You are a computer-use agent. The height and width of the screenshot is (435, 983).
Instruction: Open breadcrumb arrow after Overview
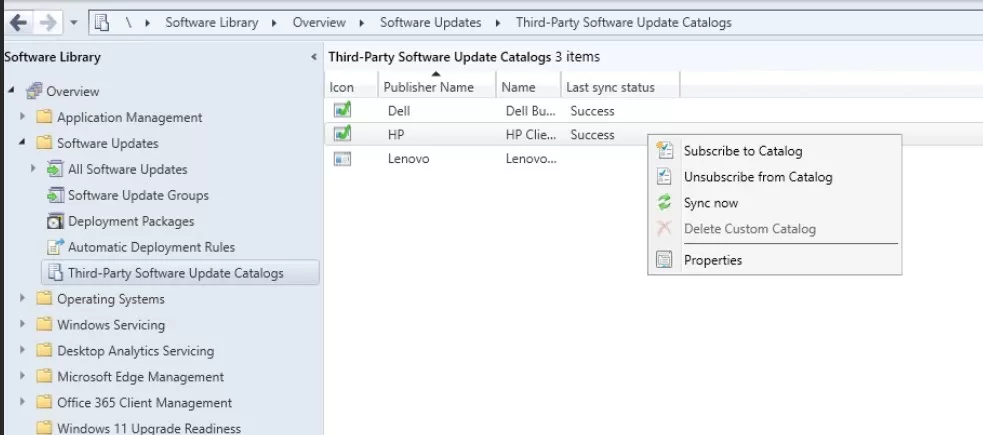tap(362, 23)
